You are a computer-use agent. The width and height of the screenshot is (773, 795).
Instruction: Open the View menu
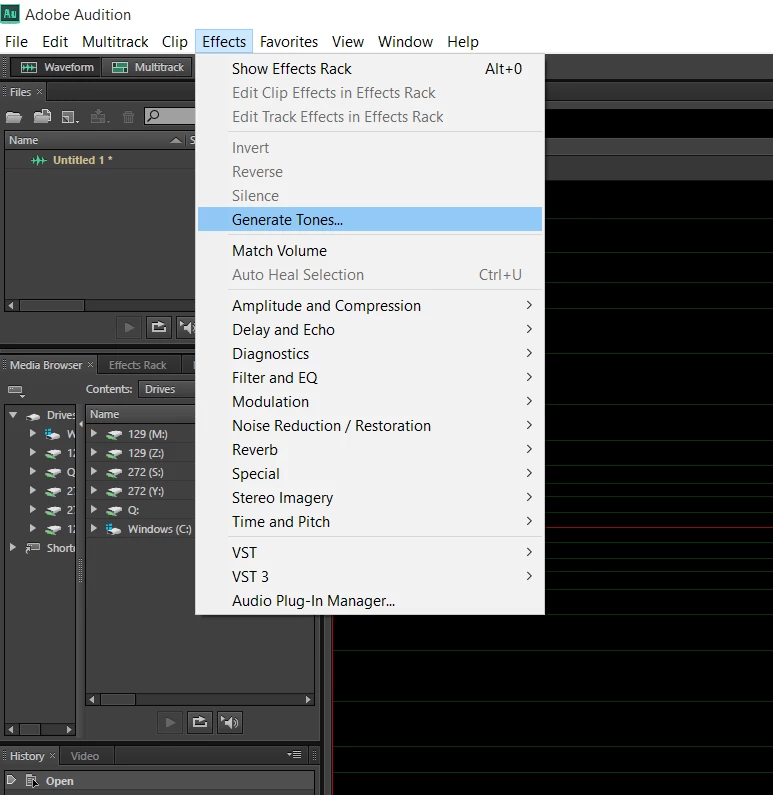pos(348,42)
